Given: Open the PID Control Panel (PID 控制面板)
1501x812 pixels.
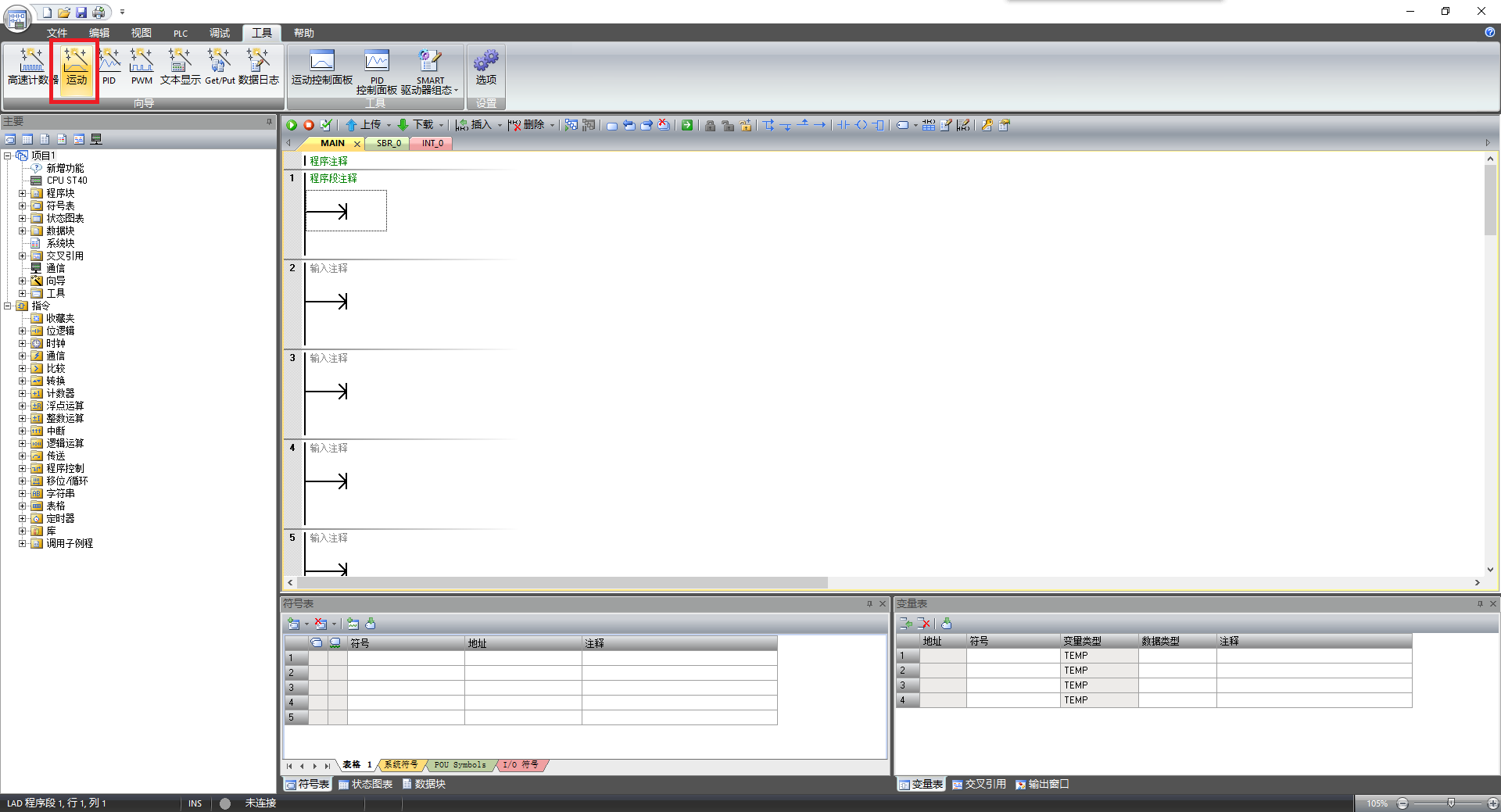Looking at the screenshot, I should pyautogui.click(x=377, y=70).
